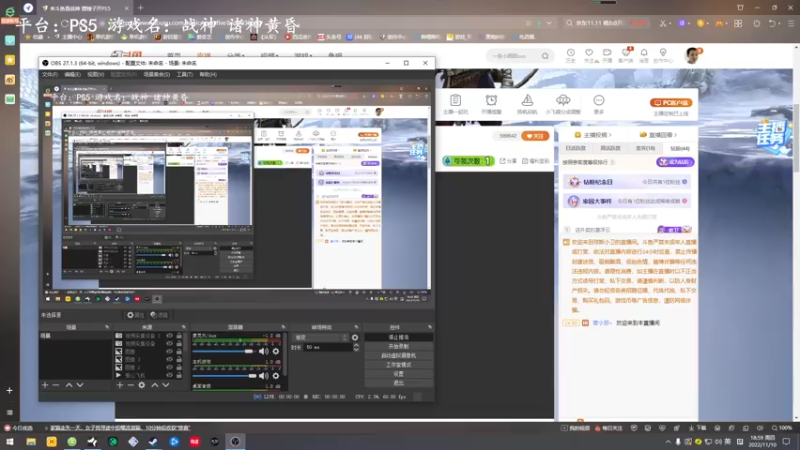Open filters for selected source in OBS
Screen dimensions: 800x450
(x=159, y=315)
